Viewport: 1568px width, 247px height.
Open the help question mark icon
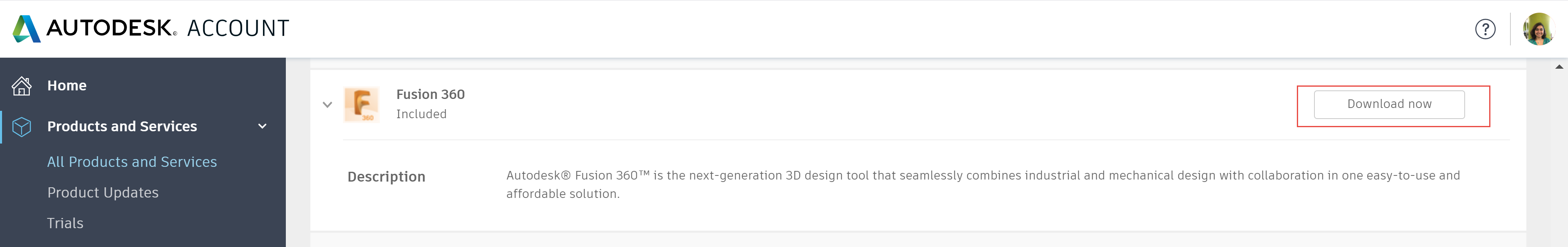click(1485, 29)
